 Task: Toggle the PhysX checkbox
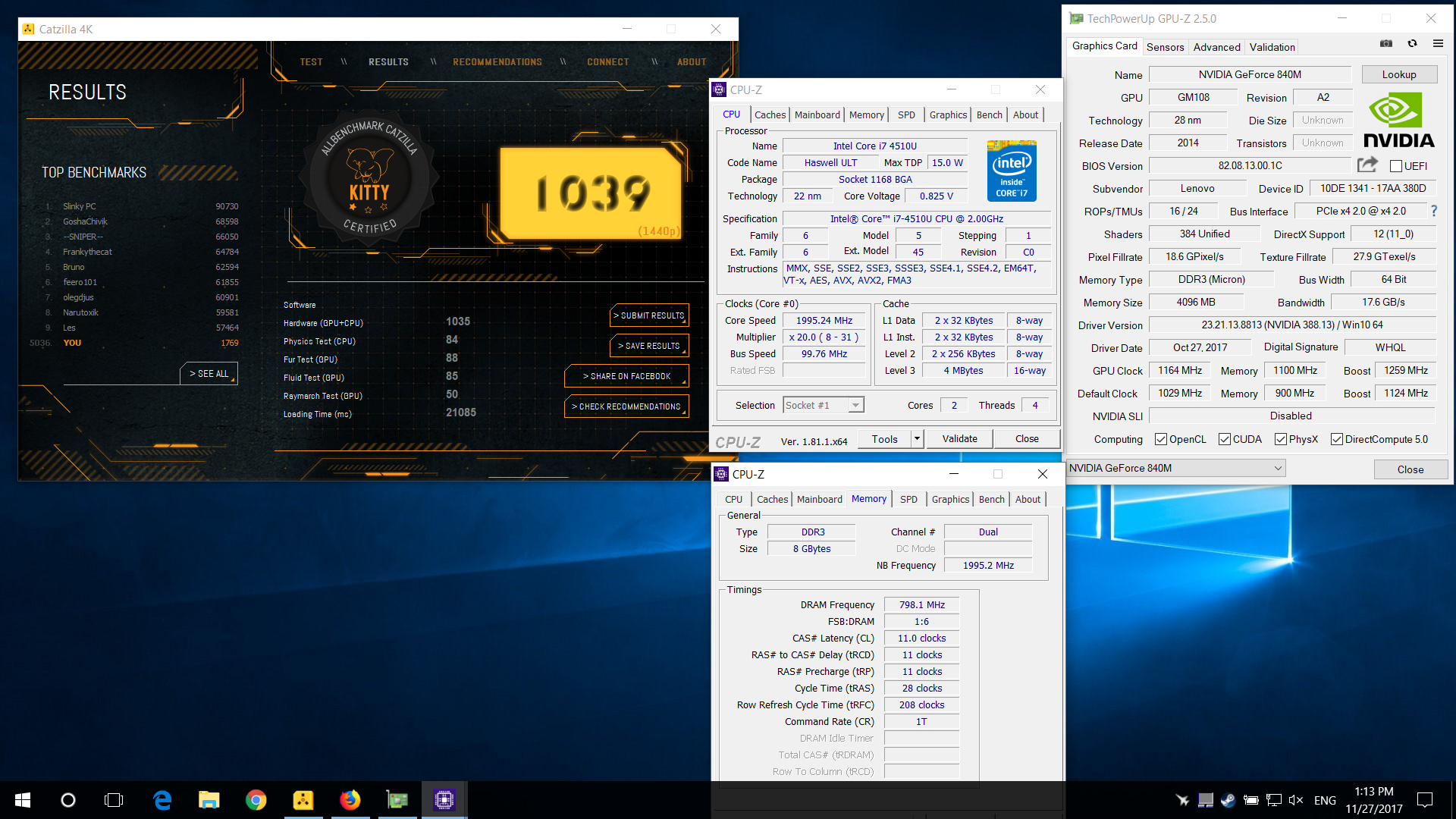tap(1280, 439)
